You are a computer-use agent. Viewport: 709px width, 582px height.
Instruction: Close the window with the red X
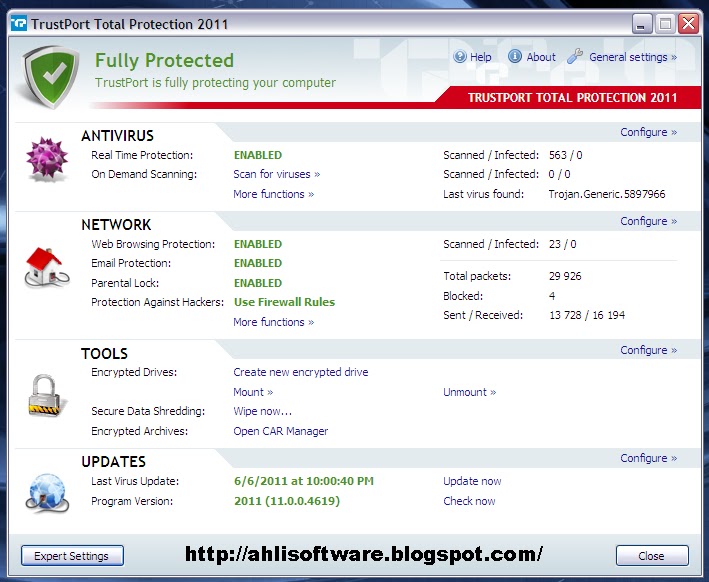point(688,24)
